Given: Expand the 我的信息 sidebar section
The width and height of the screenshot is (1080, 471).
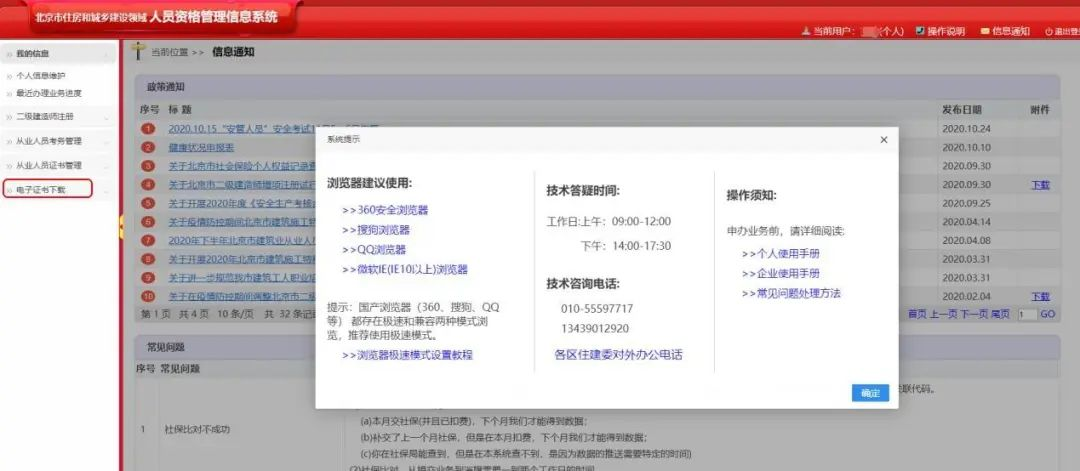Looking at the screenshot, I should [x=58, y=54].
